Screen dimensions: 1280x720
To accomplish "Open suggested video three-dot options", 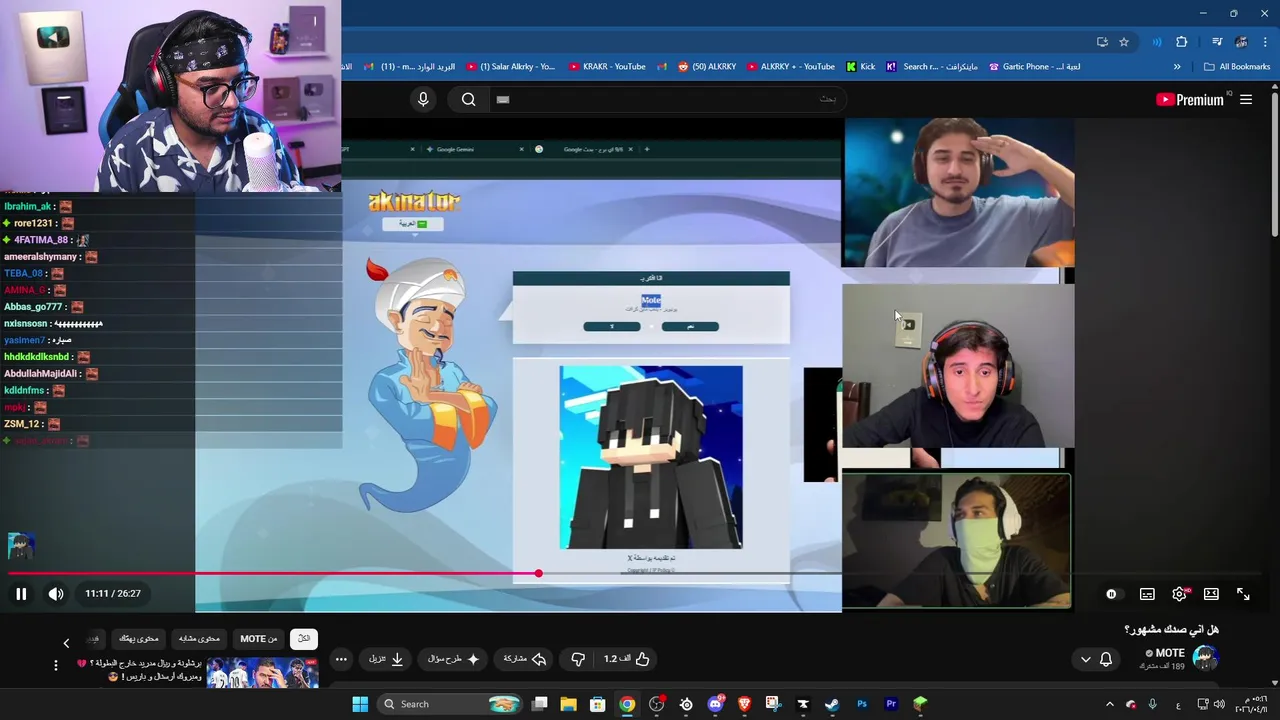I will (55, 665).
